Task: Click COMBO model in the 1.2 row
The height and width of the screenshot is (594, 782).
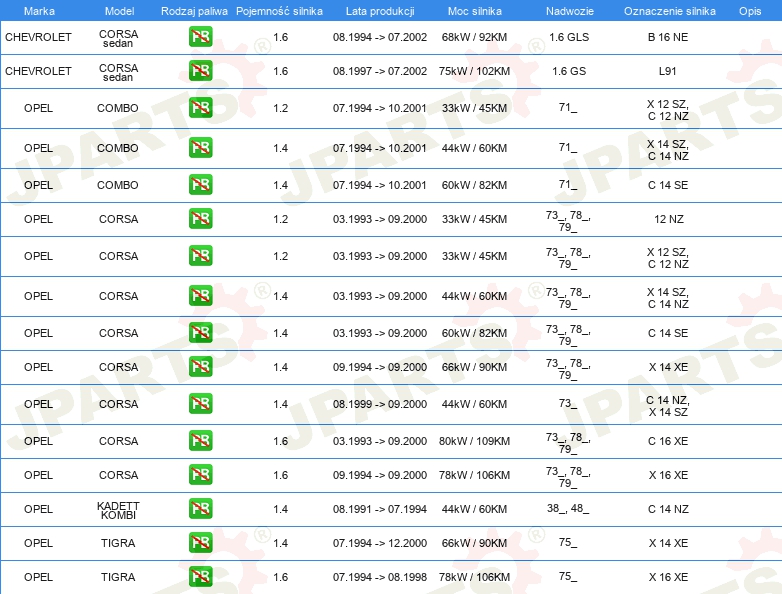Action: click(118, 108)
